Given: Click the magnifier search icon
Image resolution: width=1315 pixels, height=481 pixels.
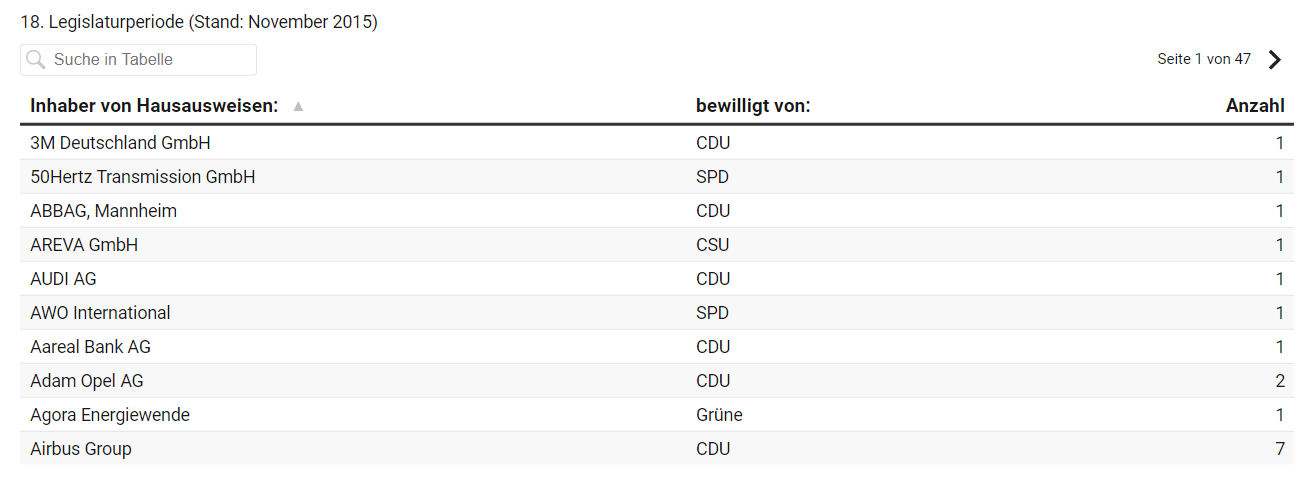Looking at the screenshot, I should pyautogui.click(x=36, y=60).
